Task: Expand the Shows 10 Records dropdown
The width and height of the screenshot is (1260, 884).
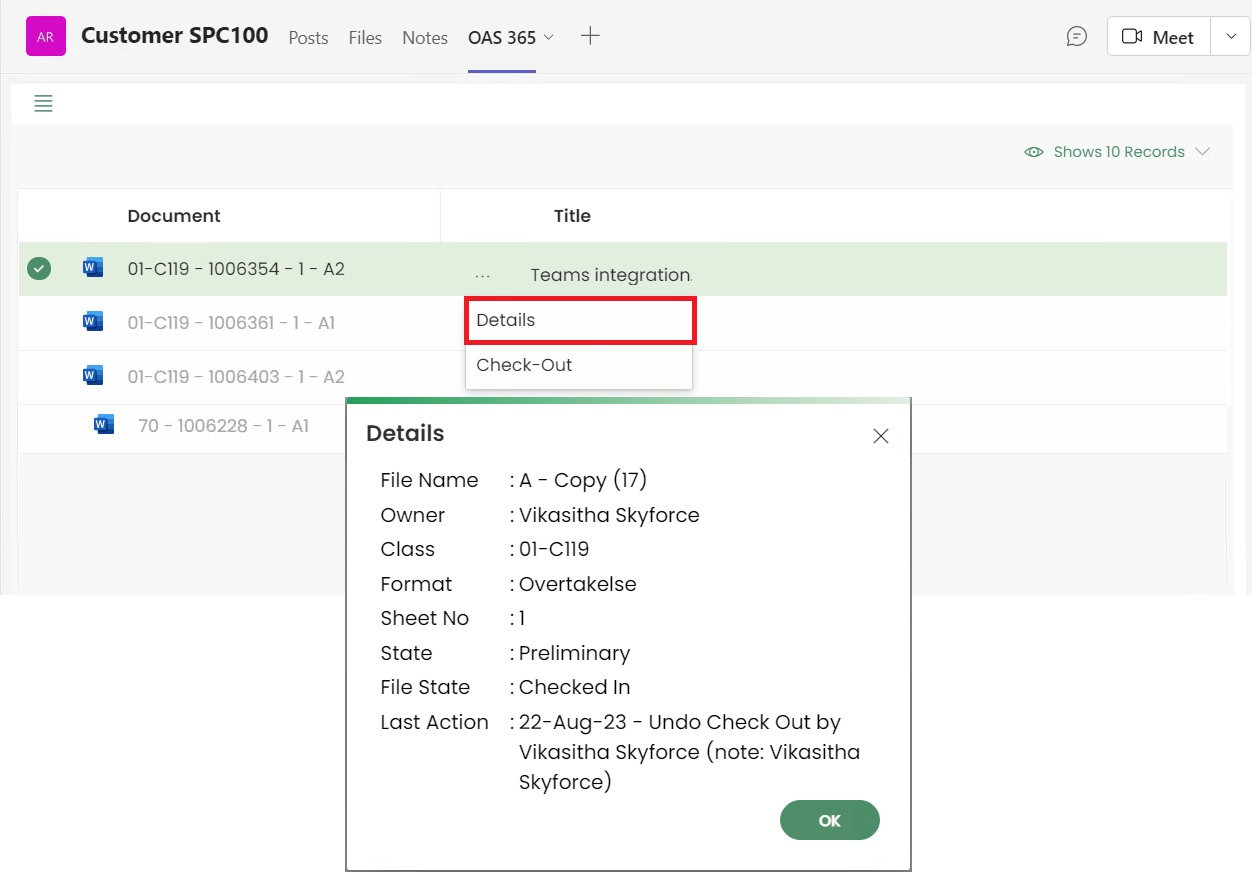Action: tap(1202, 152)
